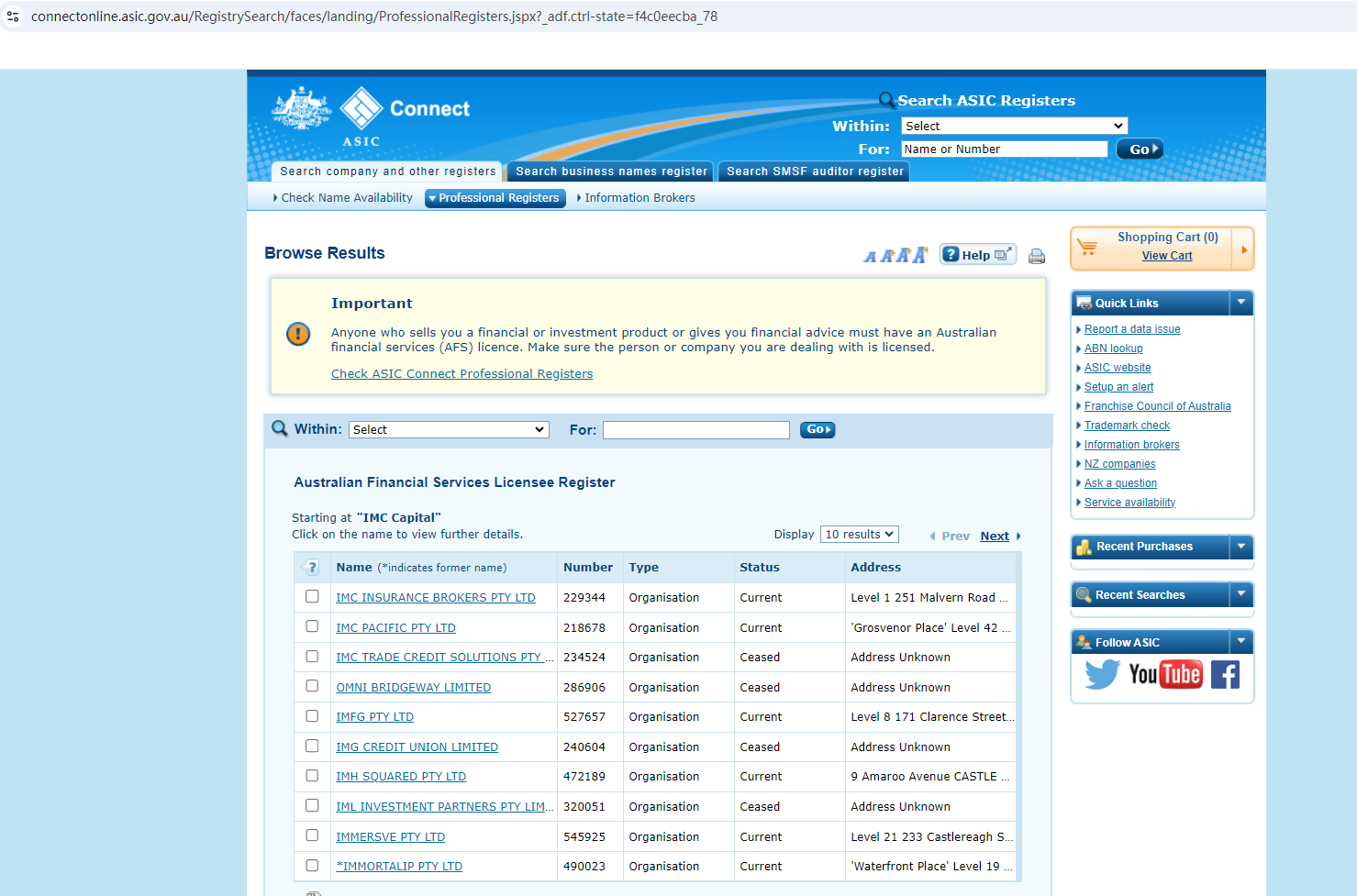Click the text size adjustment icon
The width and height of the screenshot is (1357, 896).
click(895, 255)
